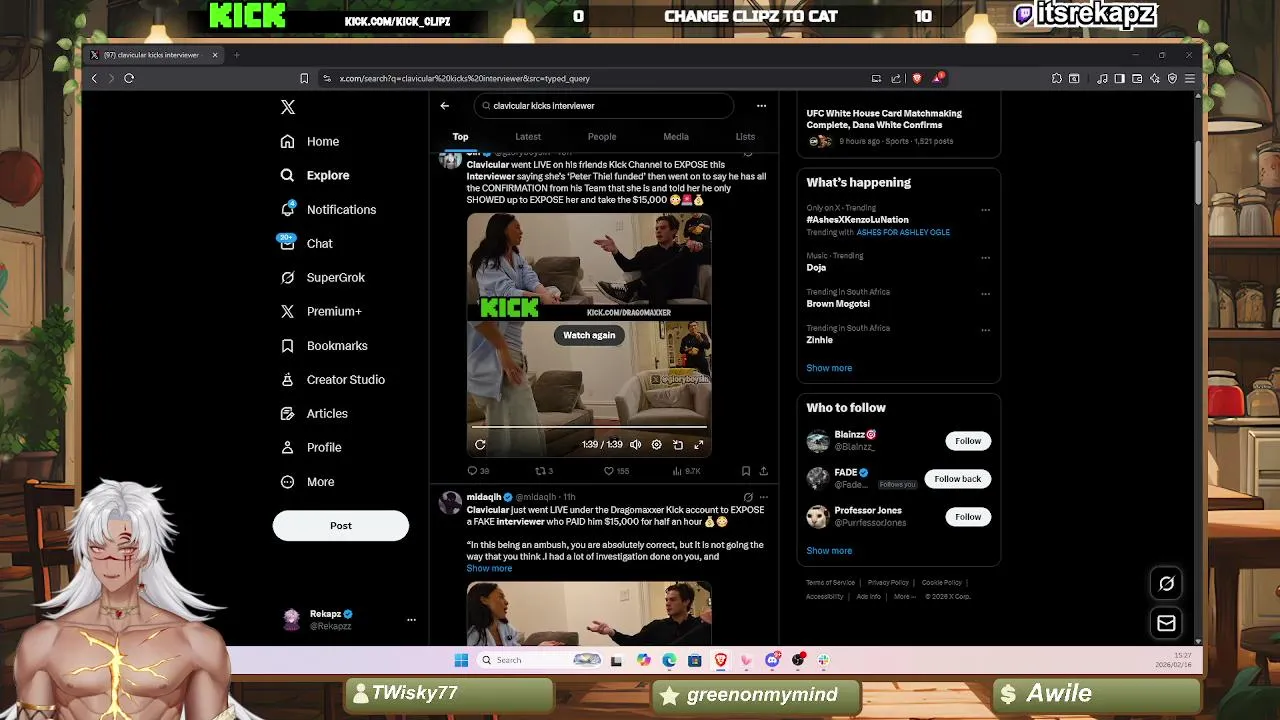Like the post with 155 likes
The width and height of the screenshot is (1280, 720).
pyautogui.click(x=616, y=471)
